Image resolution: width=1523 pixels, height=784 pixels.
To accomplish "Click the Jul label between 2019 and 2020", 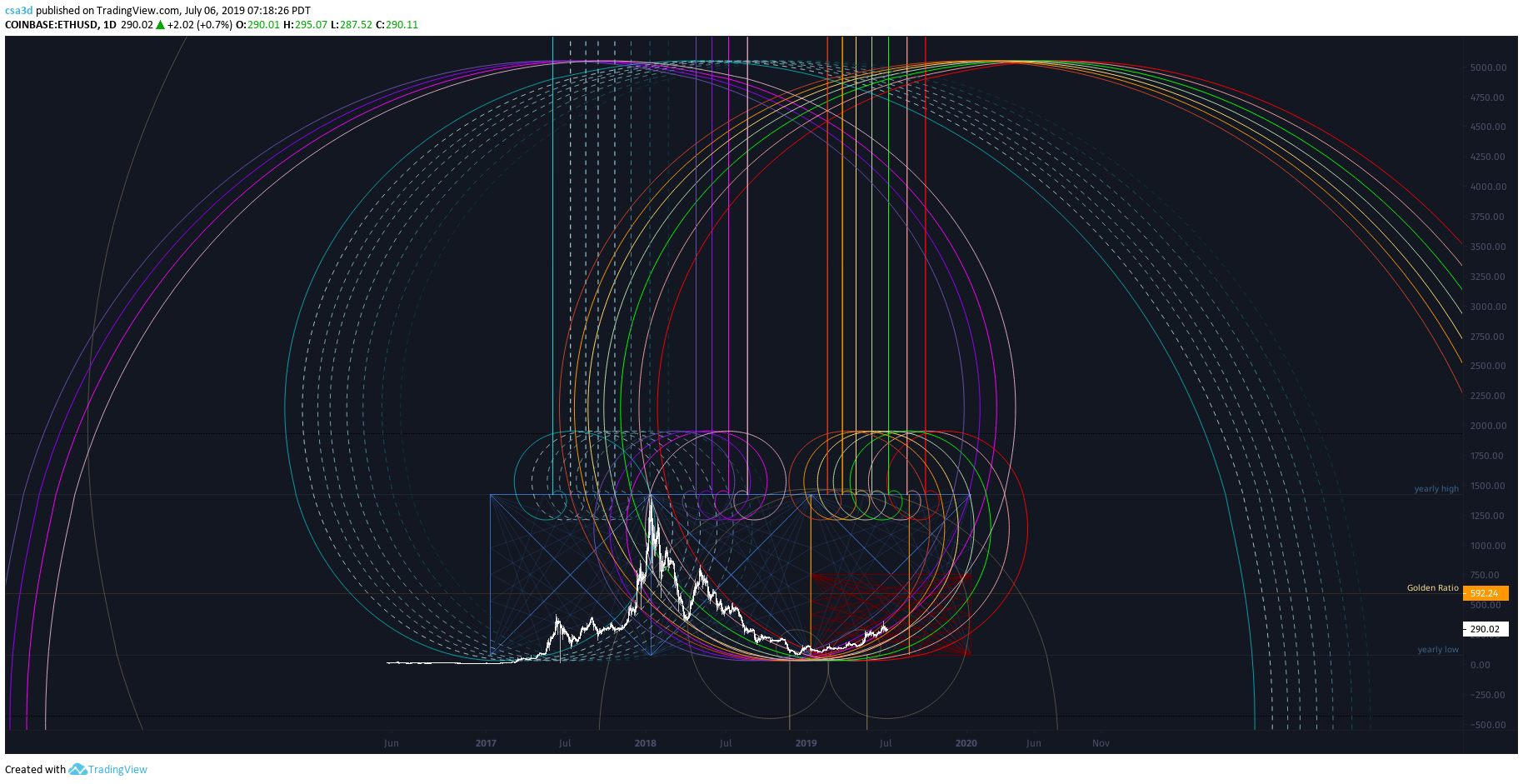I will [x=886, y=743].
